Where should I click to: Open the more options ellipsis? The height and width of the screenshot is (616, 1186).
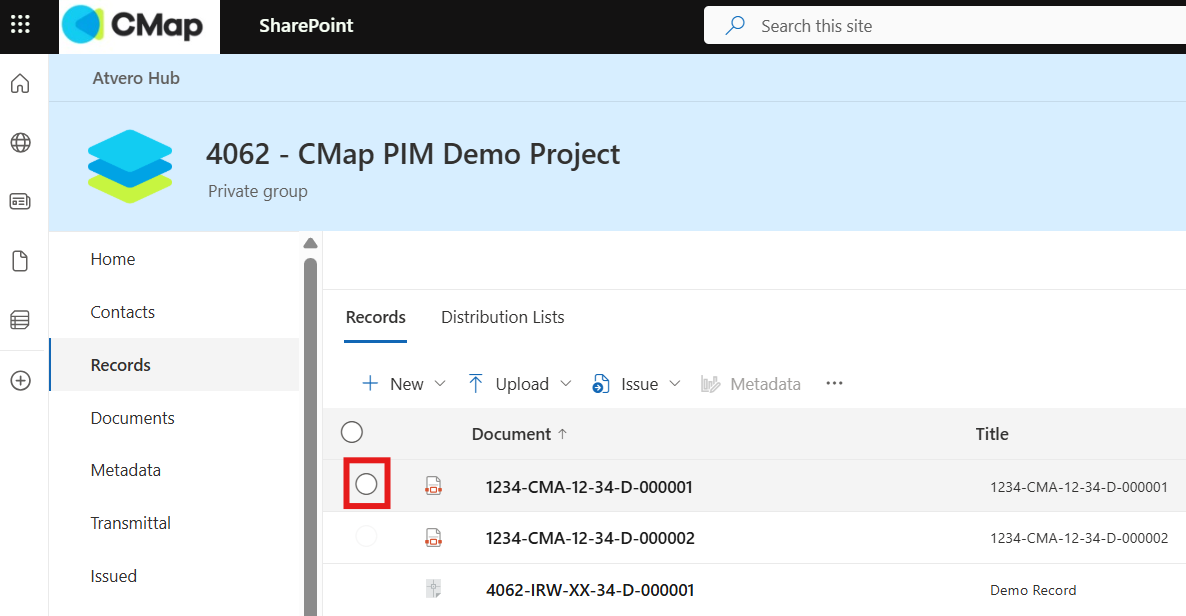pos(834,384)
